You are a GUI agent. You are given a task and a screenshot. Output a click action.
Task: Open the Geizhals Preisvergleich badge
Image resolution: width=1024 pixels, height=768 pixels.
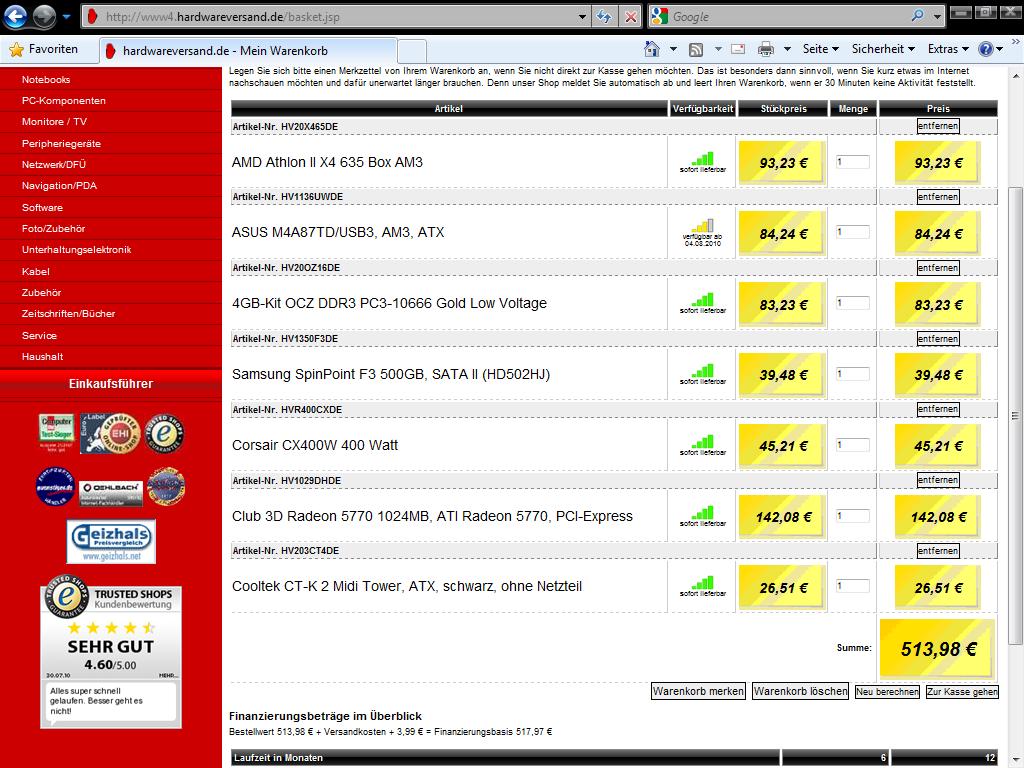111,541
